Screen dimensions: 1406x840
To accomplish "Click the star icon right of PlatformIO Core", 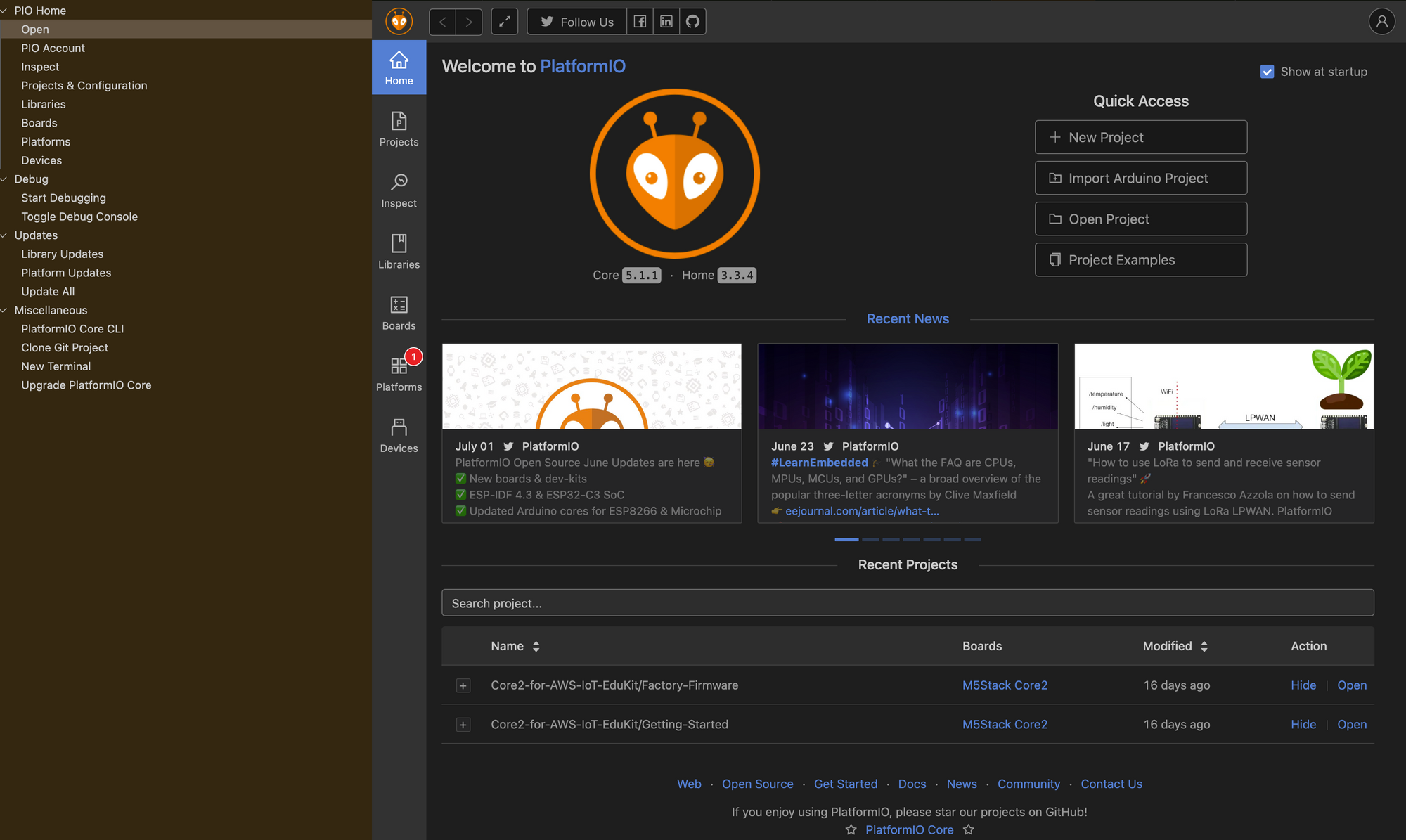I will point(969,829).
